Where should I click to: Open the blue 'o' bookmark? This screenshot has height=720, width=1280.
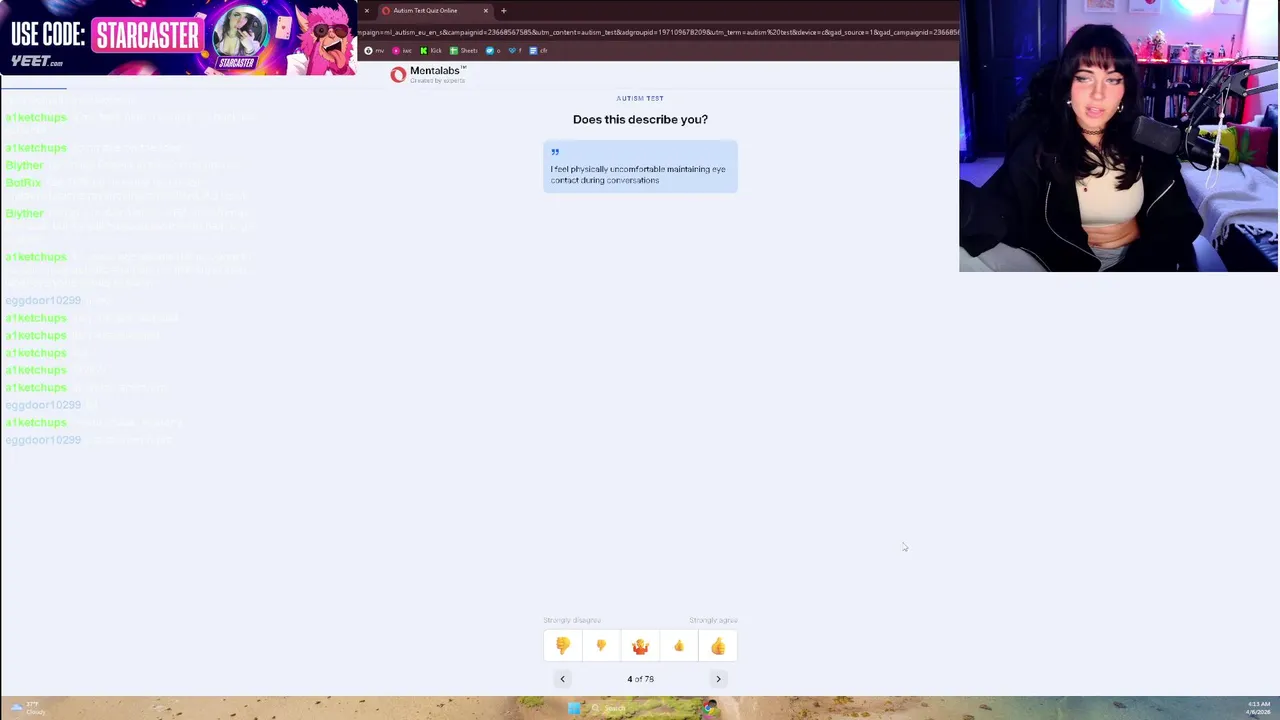(x=494, y=50)
